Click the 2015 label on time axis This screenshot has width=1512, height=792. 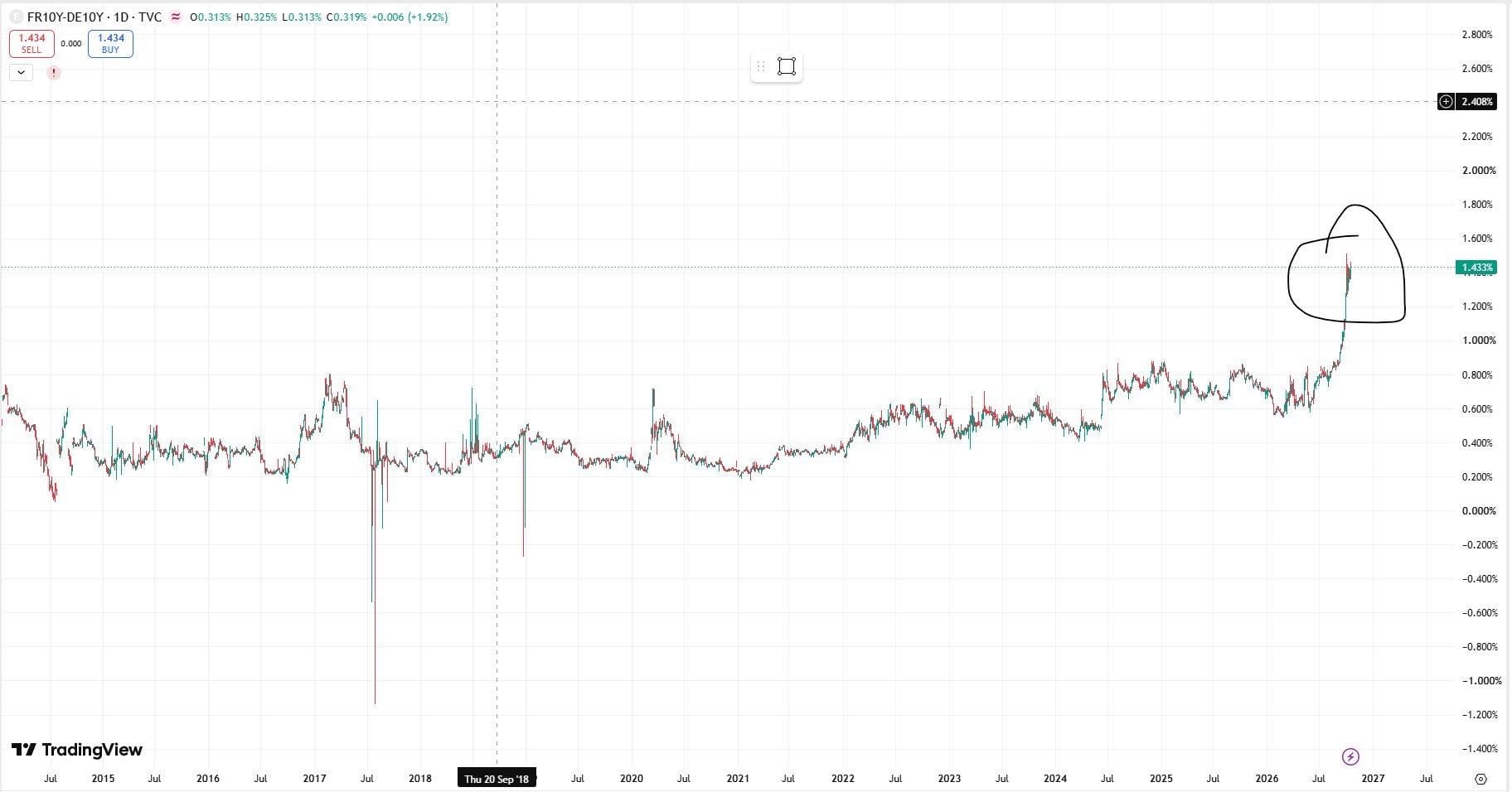(x=103, y=779)
